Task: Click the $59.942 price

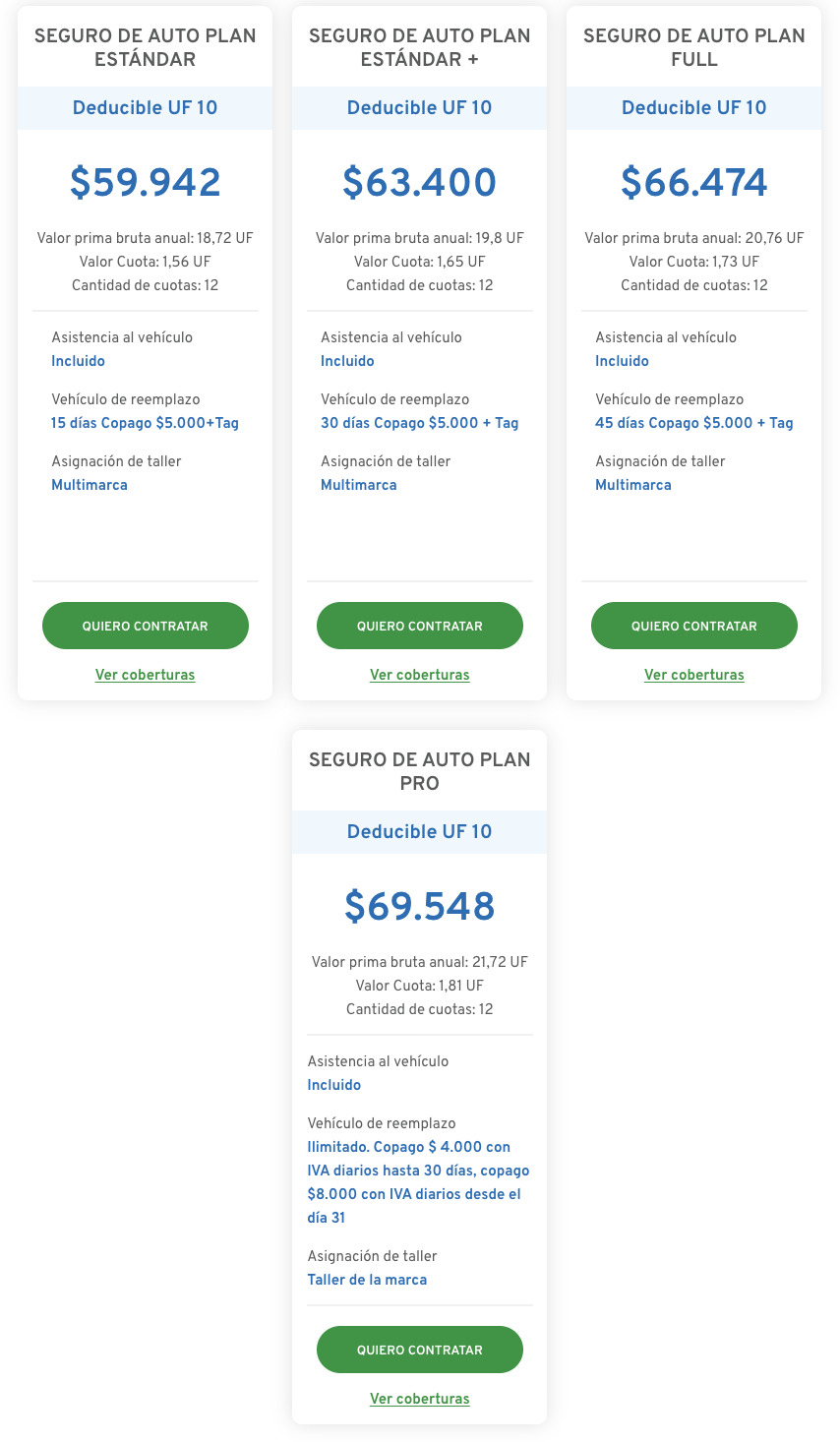Action: click(x=145, y=183)
